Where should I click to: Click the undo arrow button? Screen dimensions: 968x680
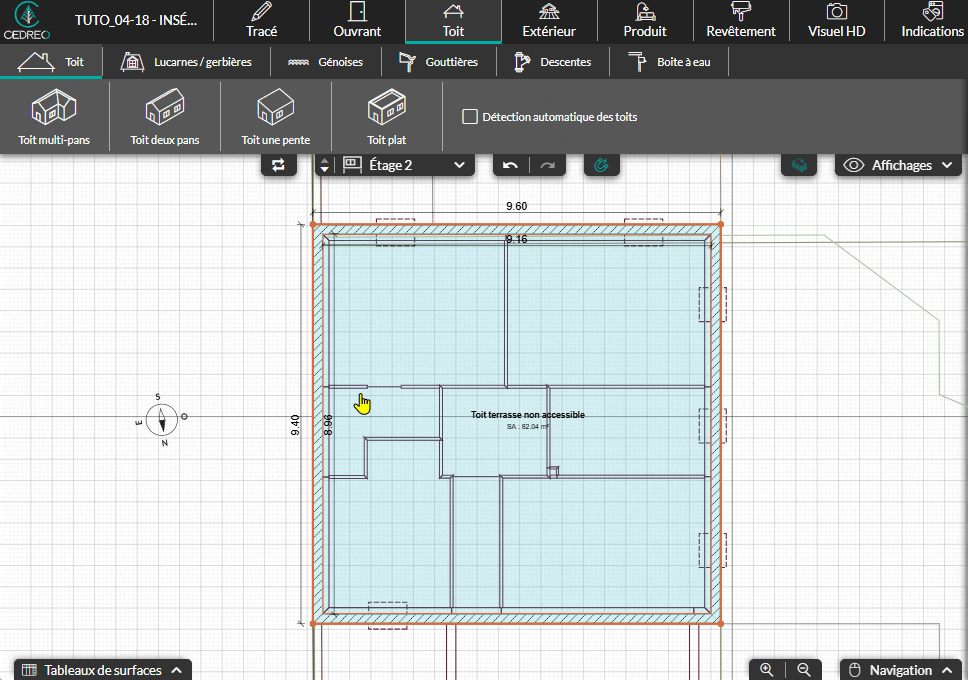click(x=511, y=165)
